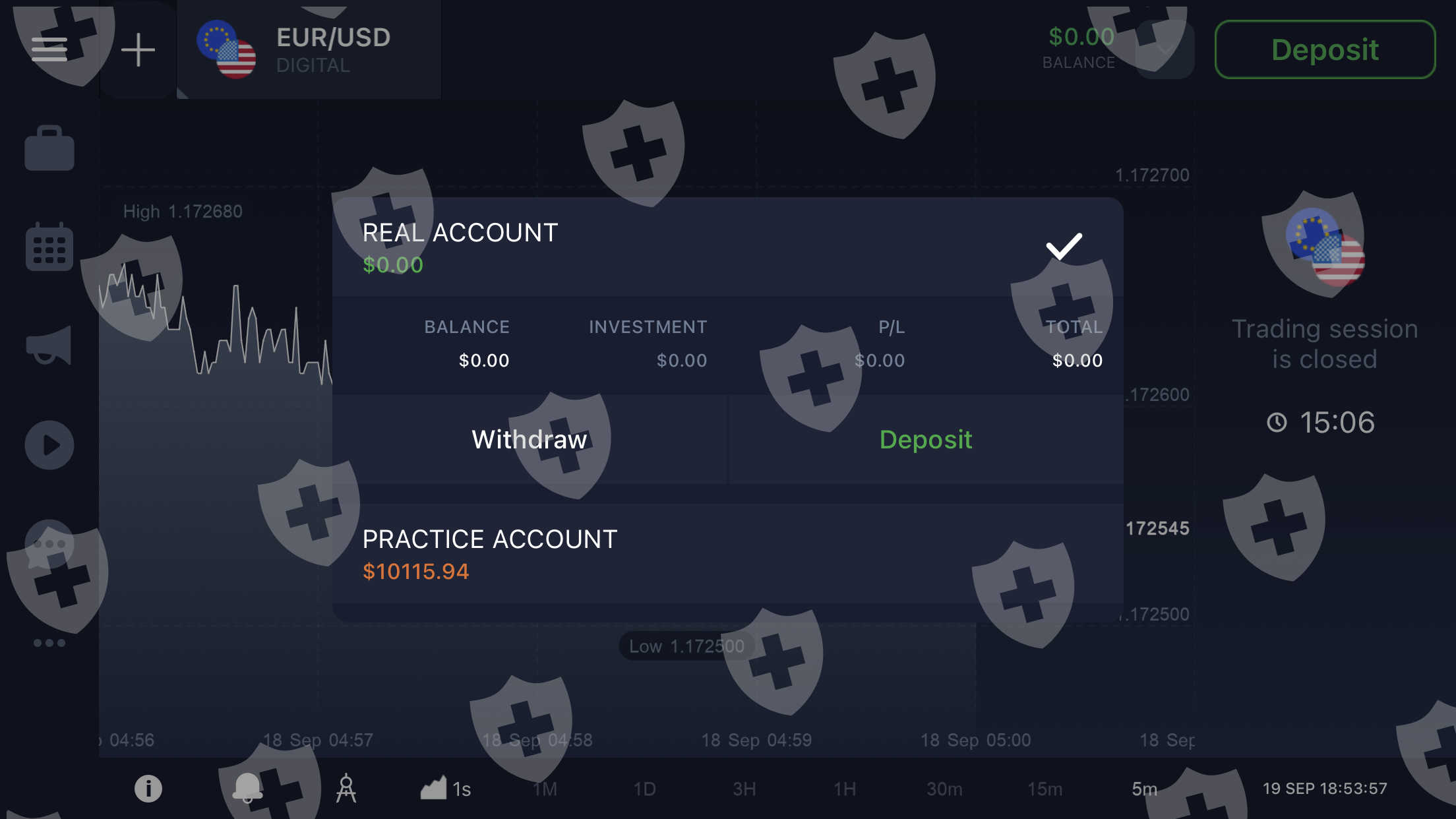This screenshot has height=819, width=1456.
Task: Open chart type selector showing 1s
Action: 446,789
